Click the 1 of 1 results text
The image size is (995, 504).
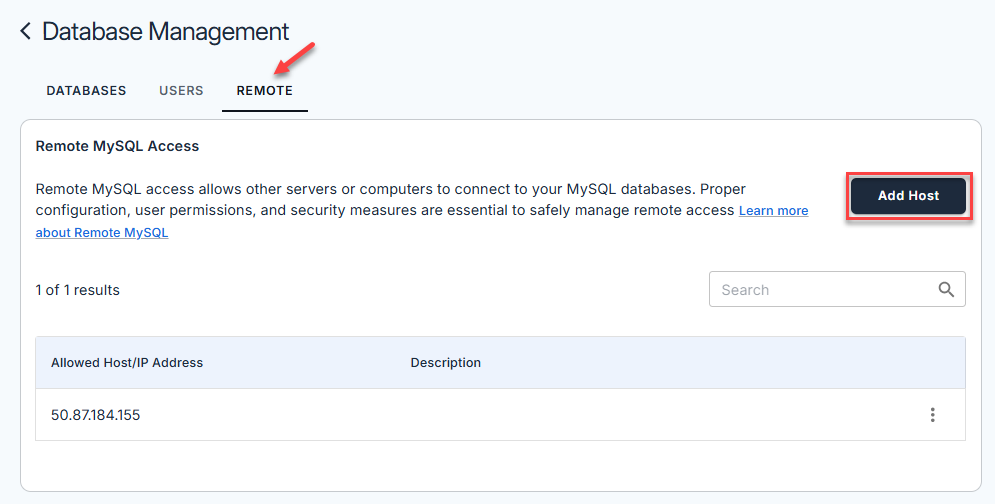tap(77, 290)
